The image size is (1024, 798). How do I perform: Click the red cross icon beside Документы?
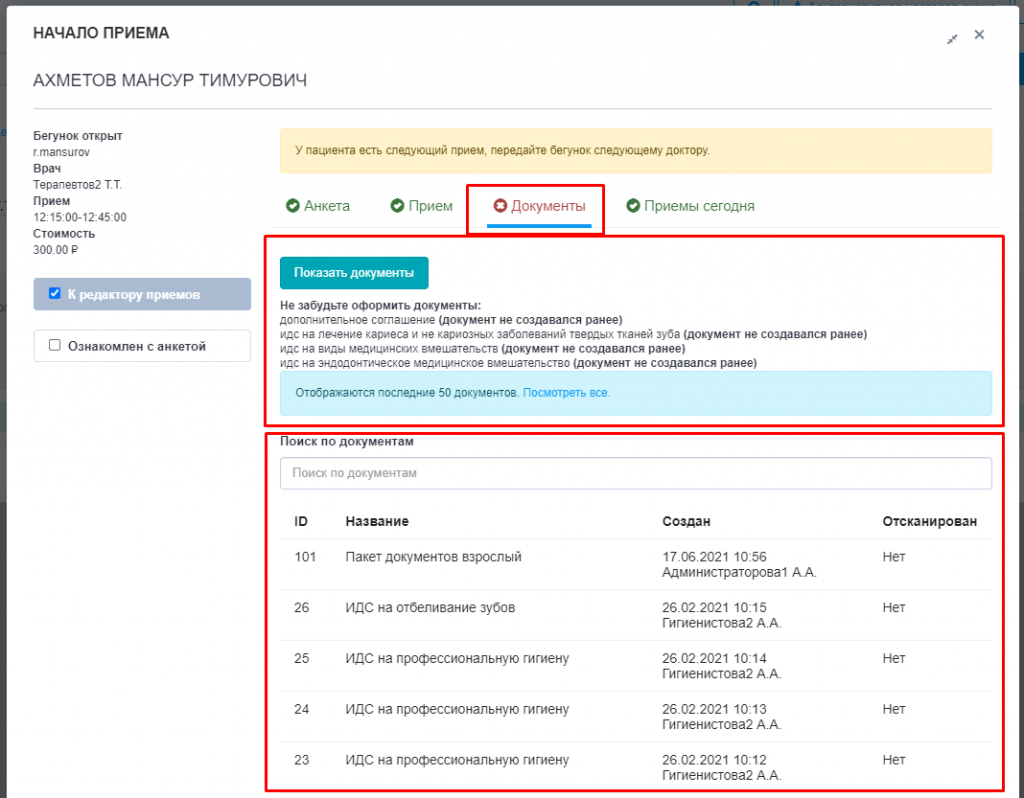coord(500,206)
